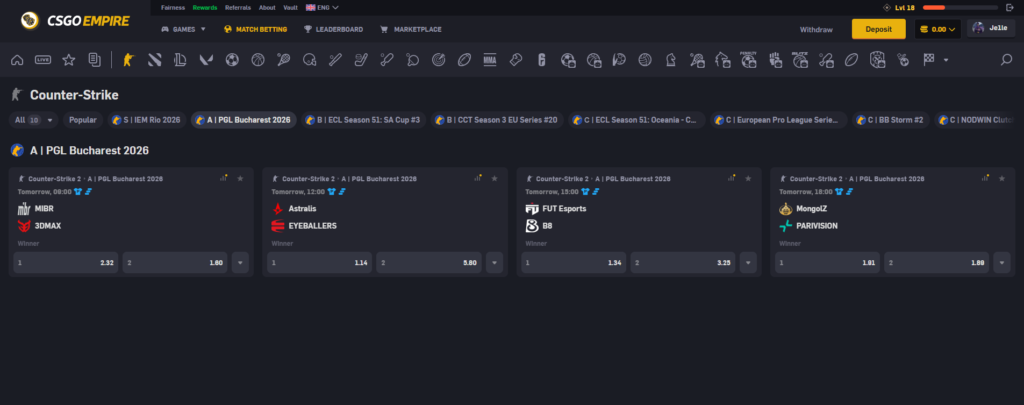Click the Withdraw link
Viewport: 1024px width, 405px height.
click(x=816, y=29)
